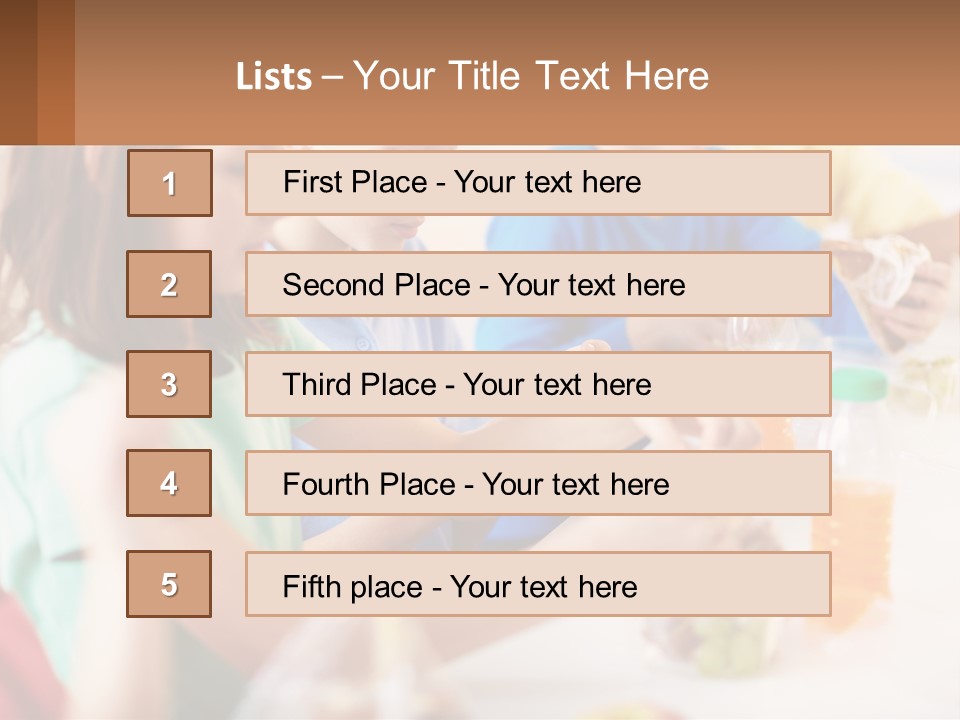Select the Fifth place text bar
Screen dimensions: 960x720
click(x=538, y=584)
